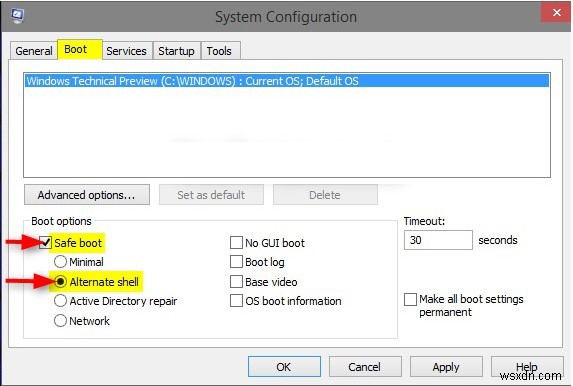This screenshot has width=573, height=386.
Task: Choose the Network safe boot option
Action: (60, 321)
